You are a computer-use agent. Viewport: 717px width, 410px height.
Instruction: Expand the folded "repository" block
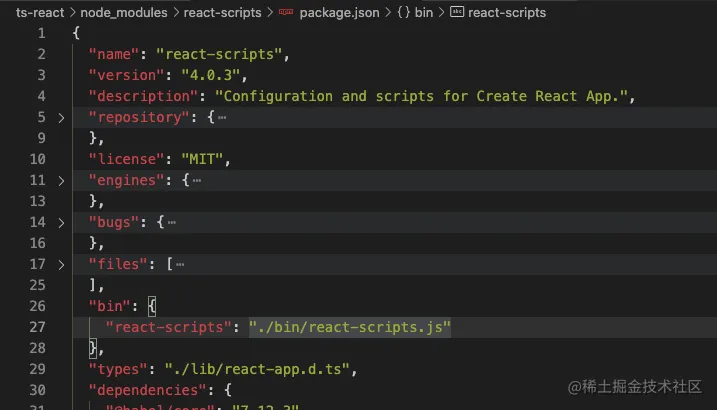pyautogui.click(x=61, y=118)
